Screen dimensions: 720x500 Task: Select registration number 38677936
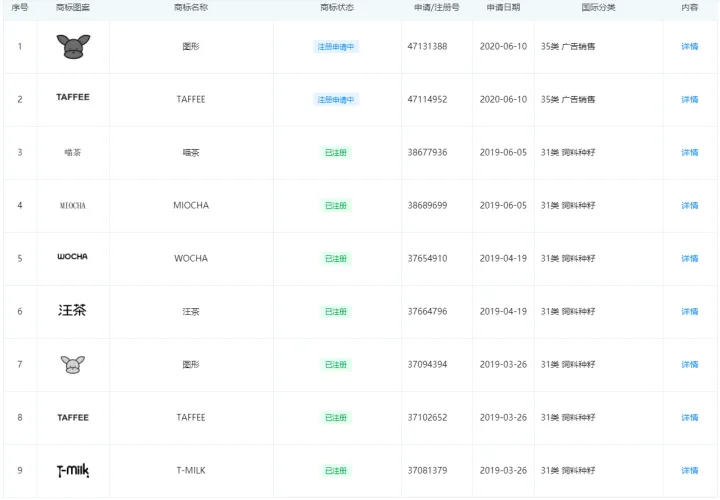pyautogui.click(x=428, y=152)
